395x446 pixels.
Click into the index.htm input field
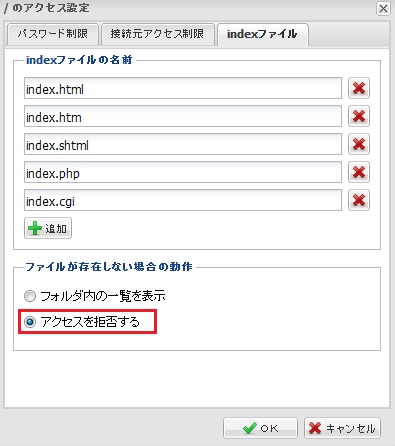pos(183,116)
